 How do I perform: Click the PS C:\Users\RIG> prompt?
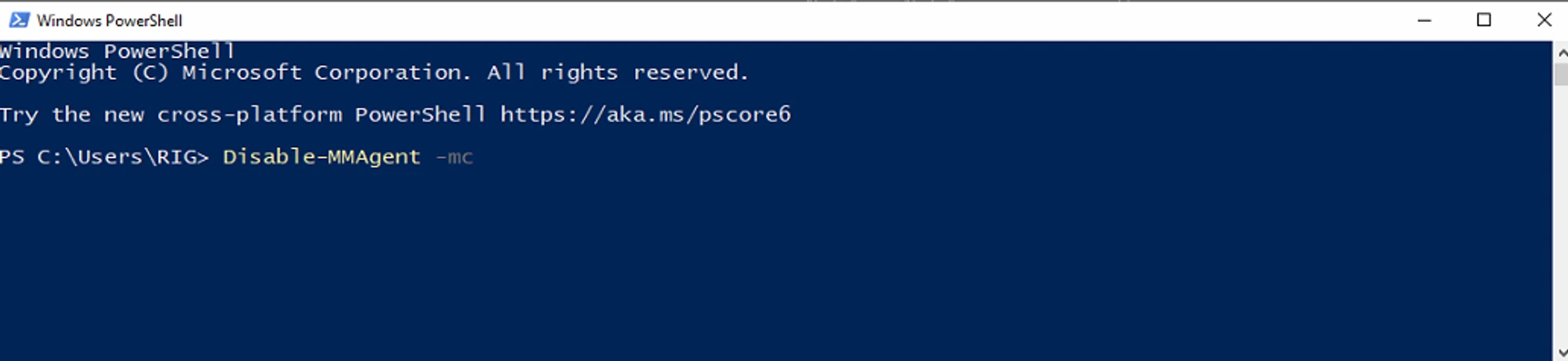(104, 157)
